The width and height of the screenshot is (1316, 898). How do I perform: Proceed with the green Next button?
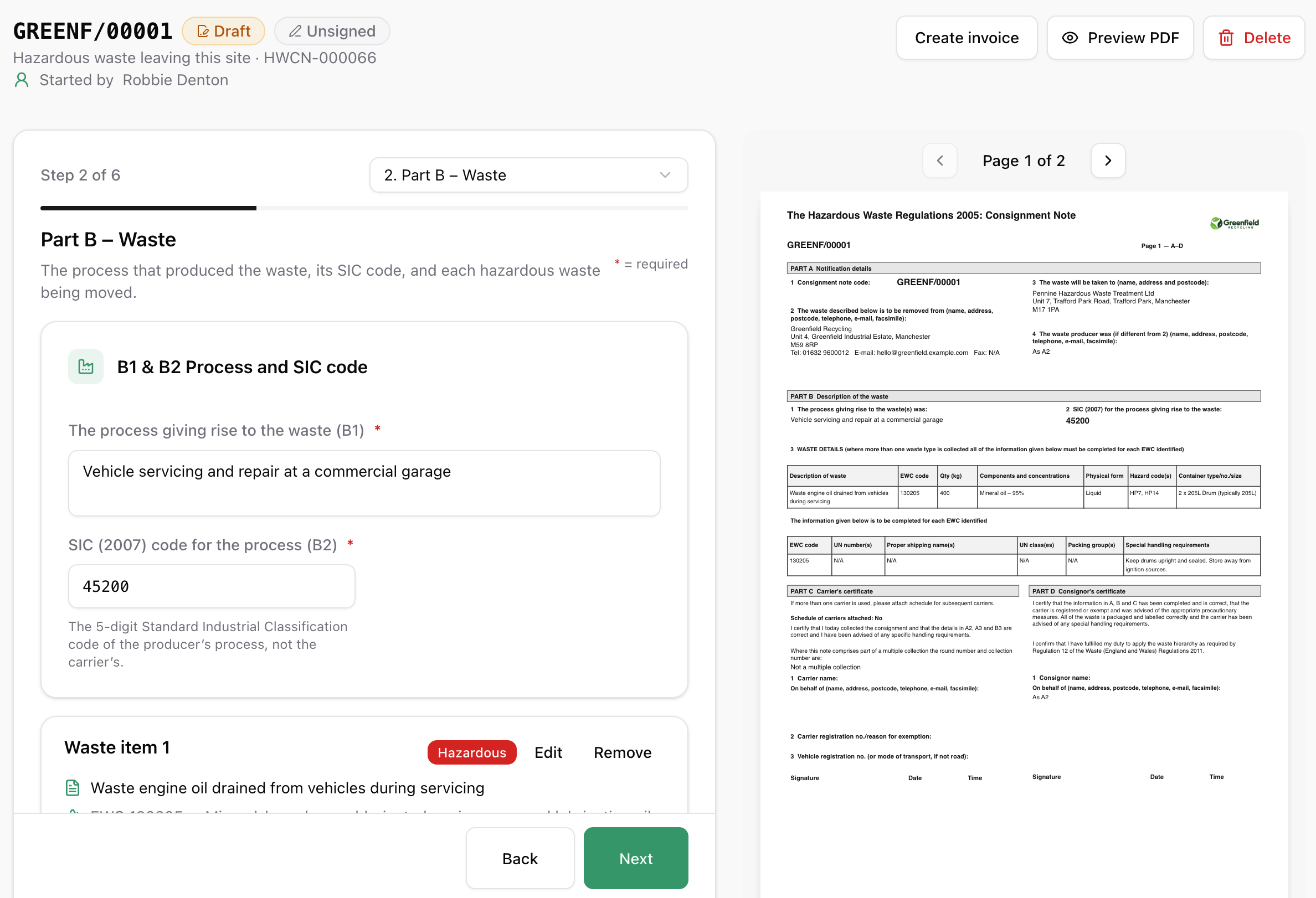click(636, 858)
